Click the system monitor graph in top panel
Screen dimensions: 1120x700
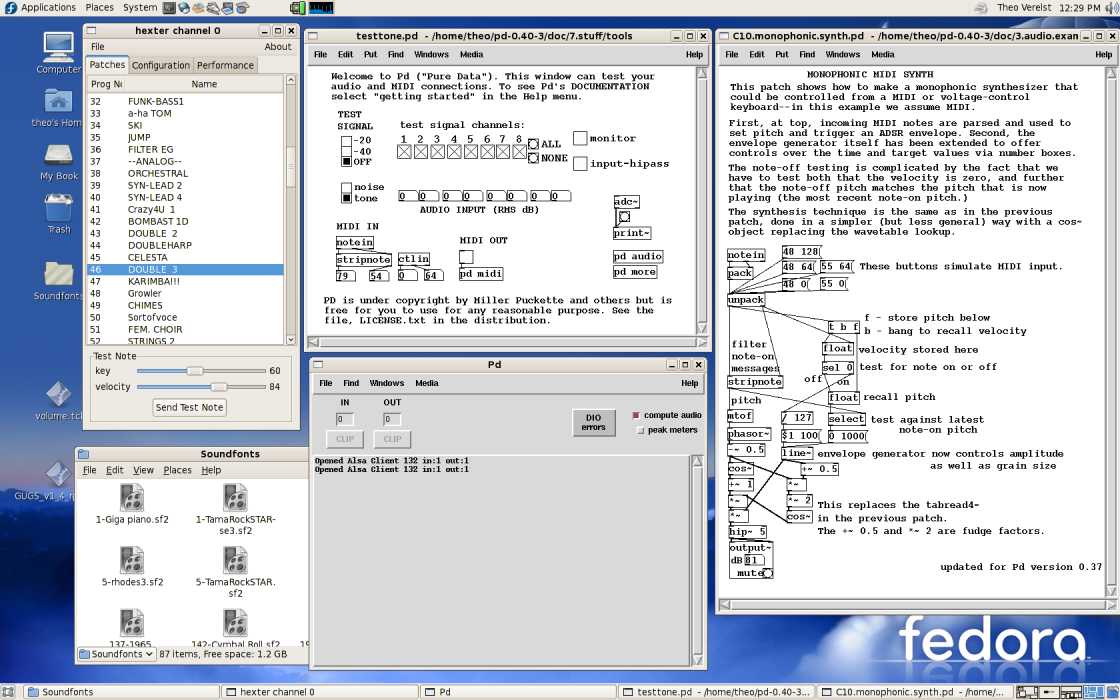point(320,8)
